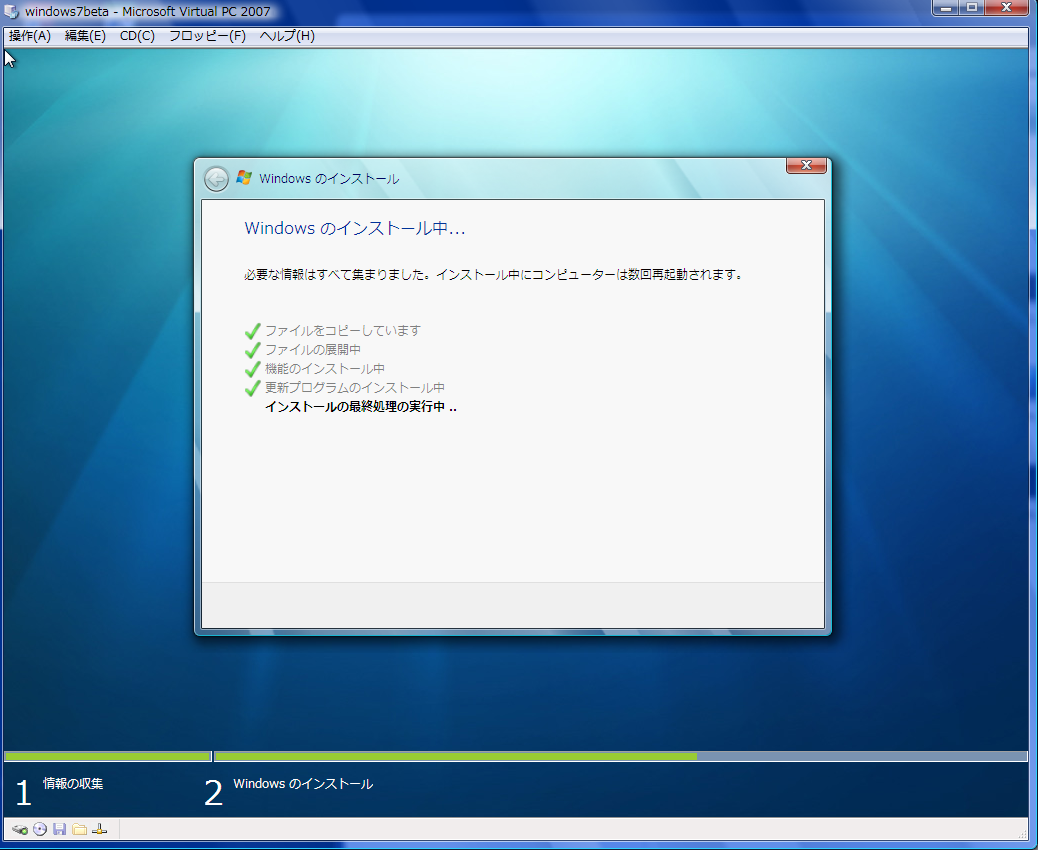This screenshot has width=1038, height=850.
Task: Click the green progress bar for step 1
Action: pos(107,756)
